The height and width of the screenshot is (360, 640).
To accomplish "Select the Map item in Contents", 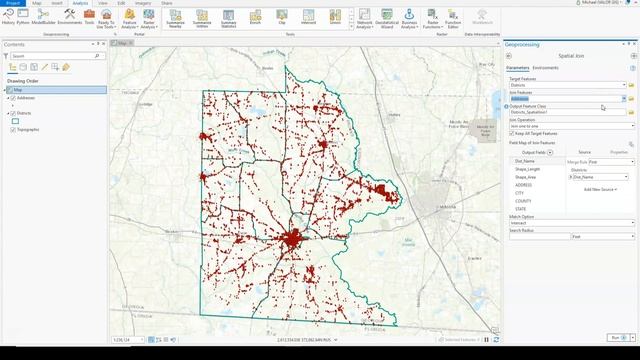I will pyautogui.click(x=57, y=90).
